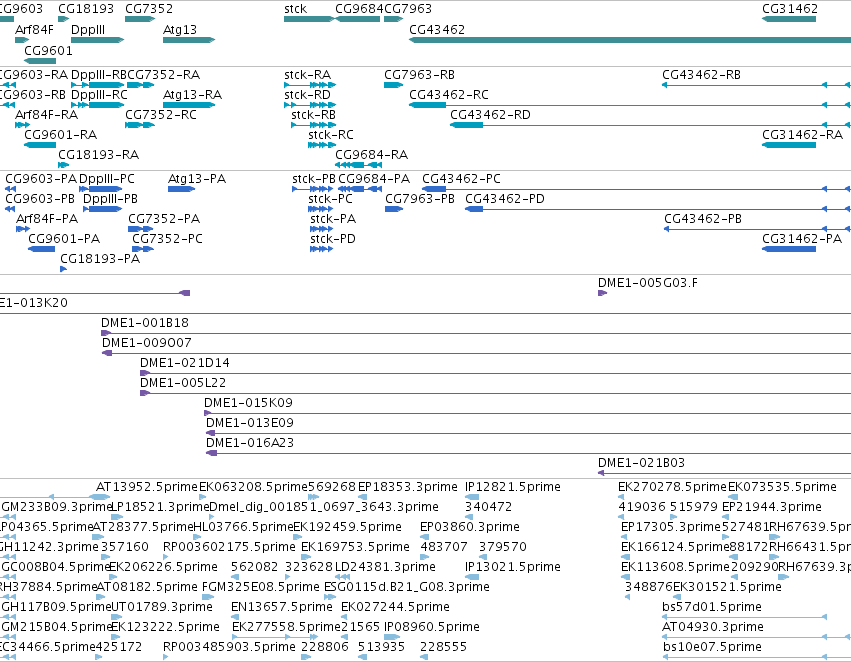Click the DME1-013E09 clone label
The image size is (851, 662).
pos(250,423)
